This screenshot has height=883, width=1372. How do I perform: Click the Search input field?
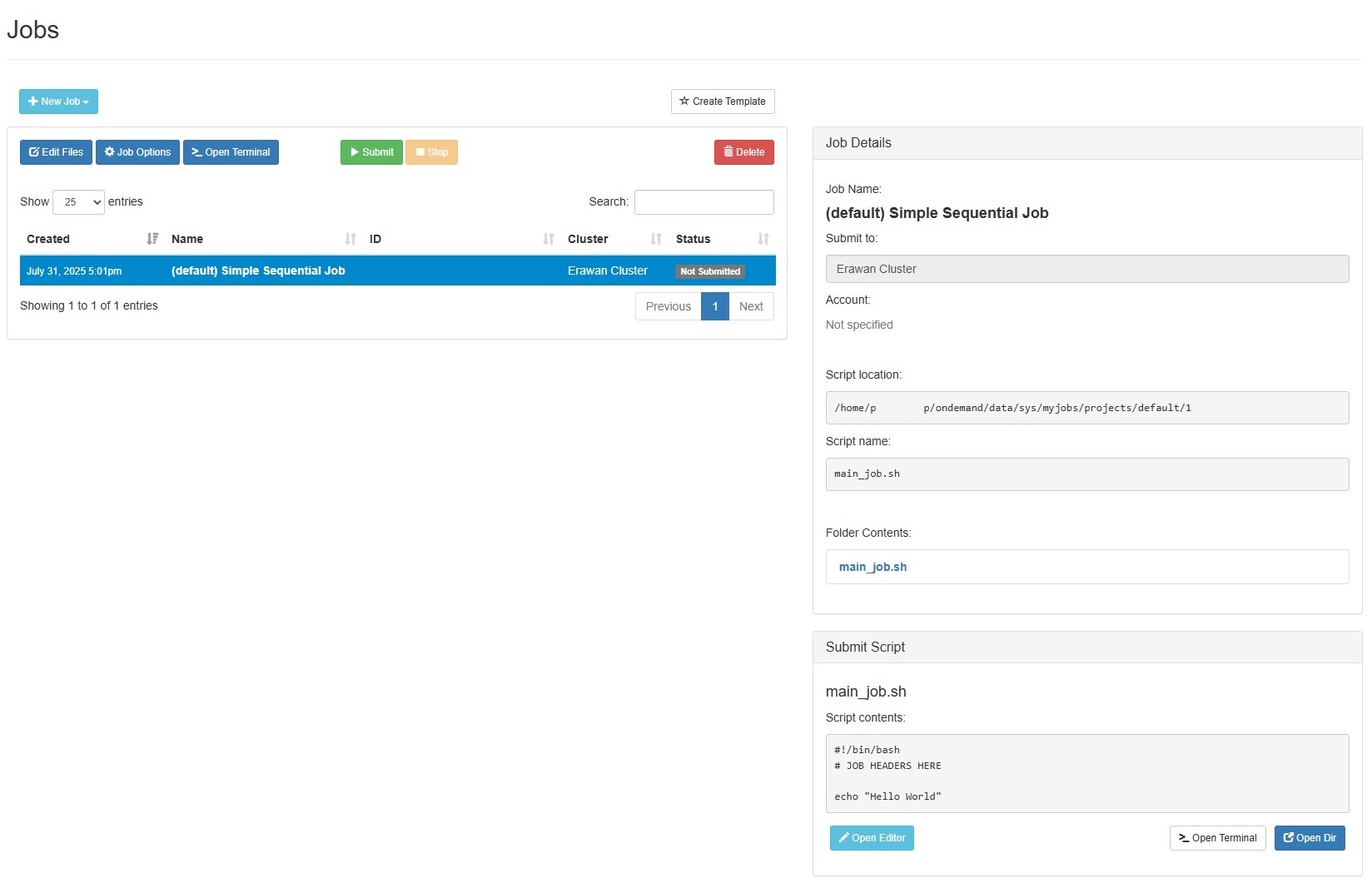point(703,202)
